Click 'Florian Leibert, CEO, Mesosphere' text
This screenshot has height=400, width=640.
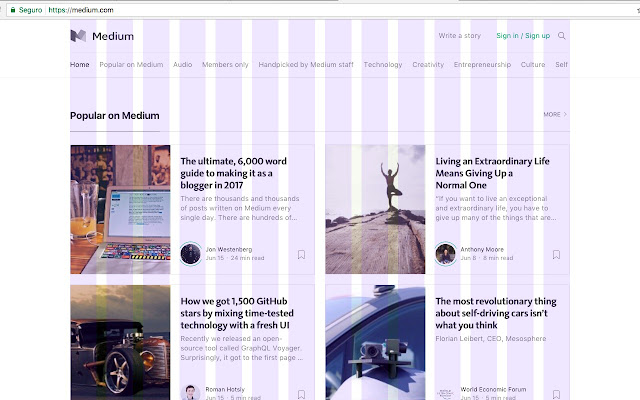pos(491,338)
